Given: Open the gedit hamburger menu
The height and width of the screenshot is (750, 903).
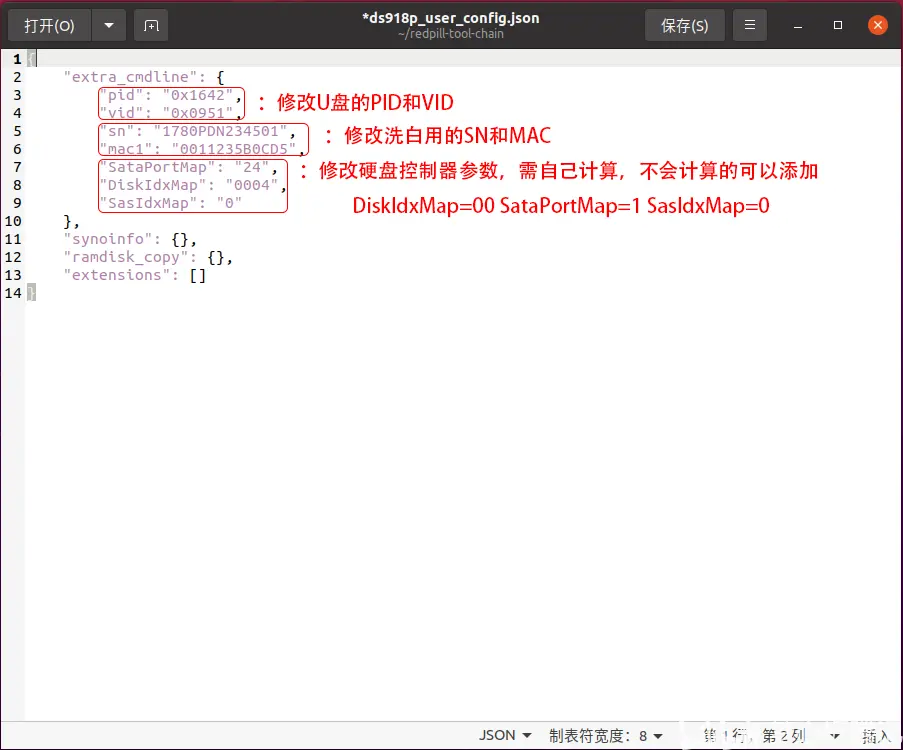Looking at the screenshot, I should click(x=749, y=24).
